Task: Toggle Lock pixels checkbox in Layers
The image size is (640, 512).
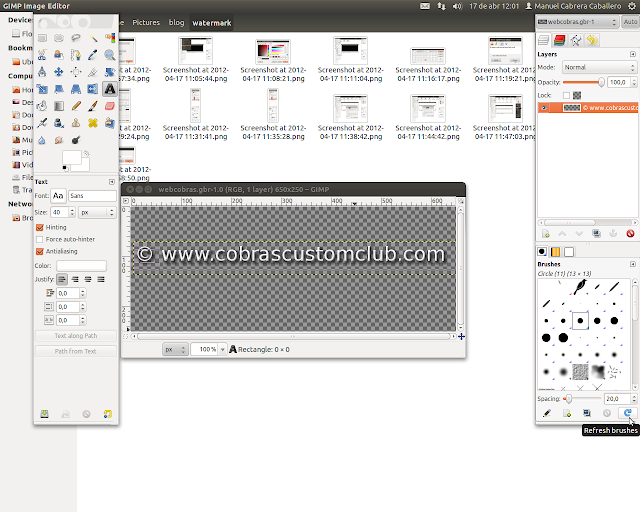Action: tap(566, 96)
